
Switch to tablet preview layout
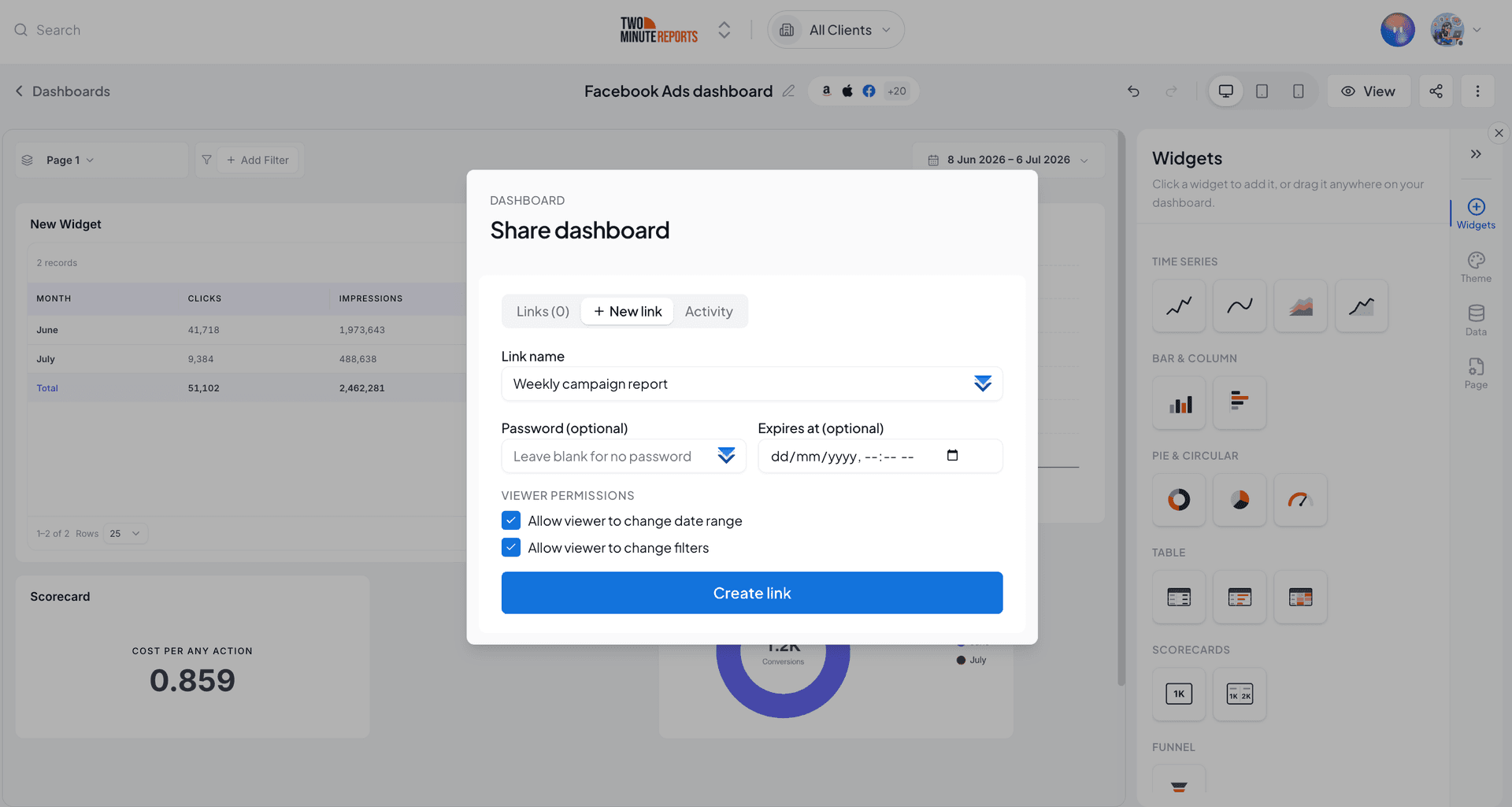click(x=1262, y=91)
